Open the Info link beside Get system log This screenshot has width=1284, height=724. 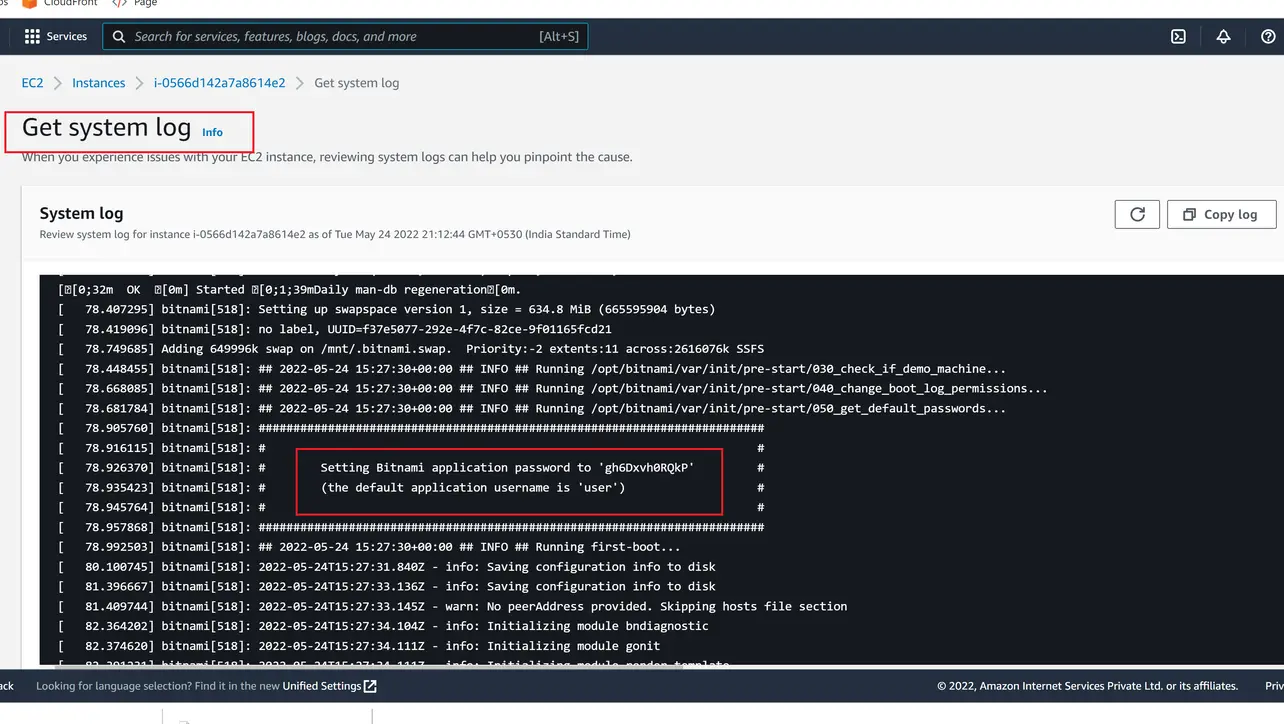(x=212, y=132)
